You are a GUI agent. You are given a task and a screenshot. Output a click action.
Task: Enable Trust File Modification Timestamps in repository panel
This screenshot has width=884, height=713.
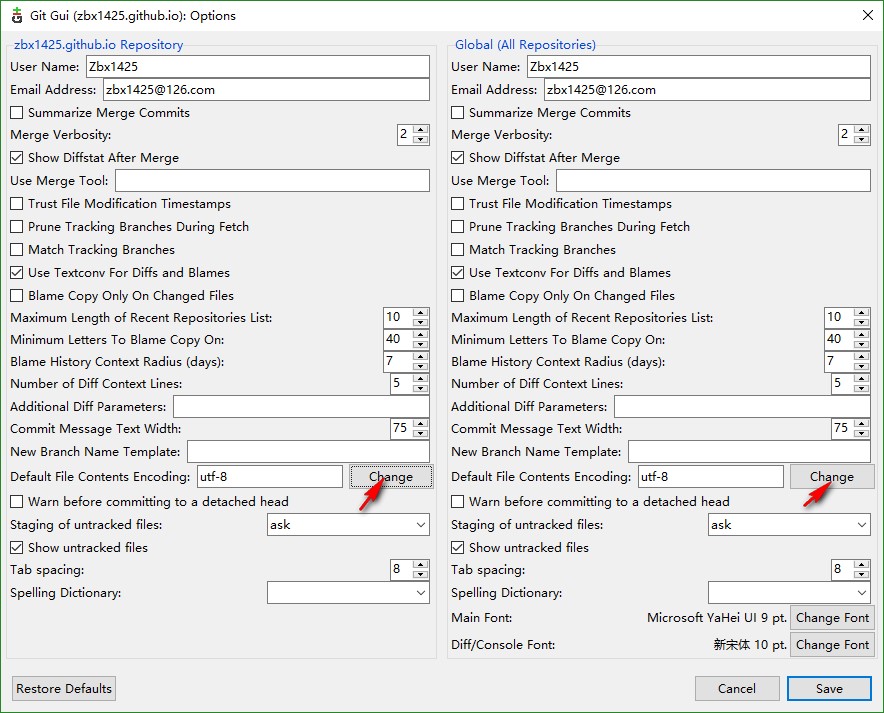click(x=17, y=203)
